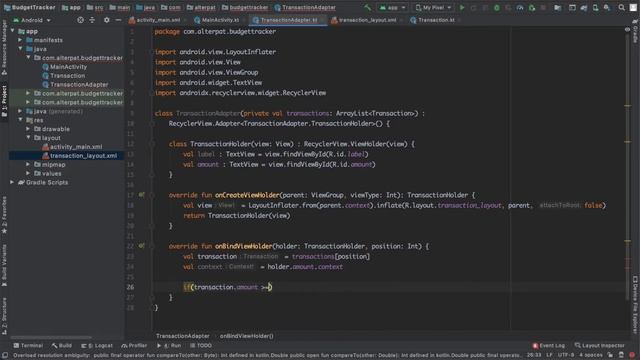
Task: Expand the values folder
Action: (x=28, y=173)
